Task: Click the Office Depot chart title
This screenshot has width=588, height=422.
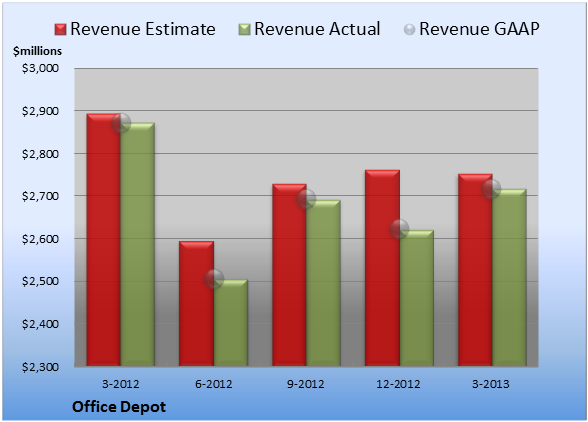Action: tap(119, 407)
